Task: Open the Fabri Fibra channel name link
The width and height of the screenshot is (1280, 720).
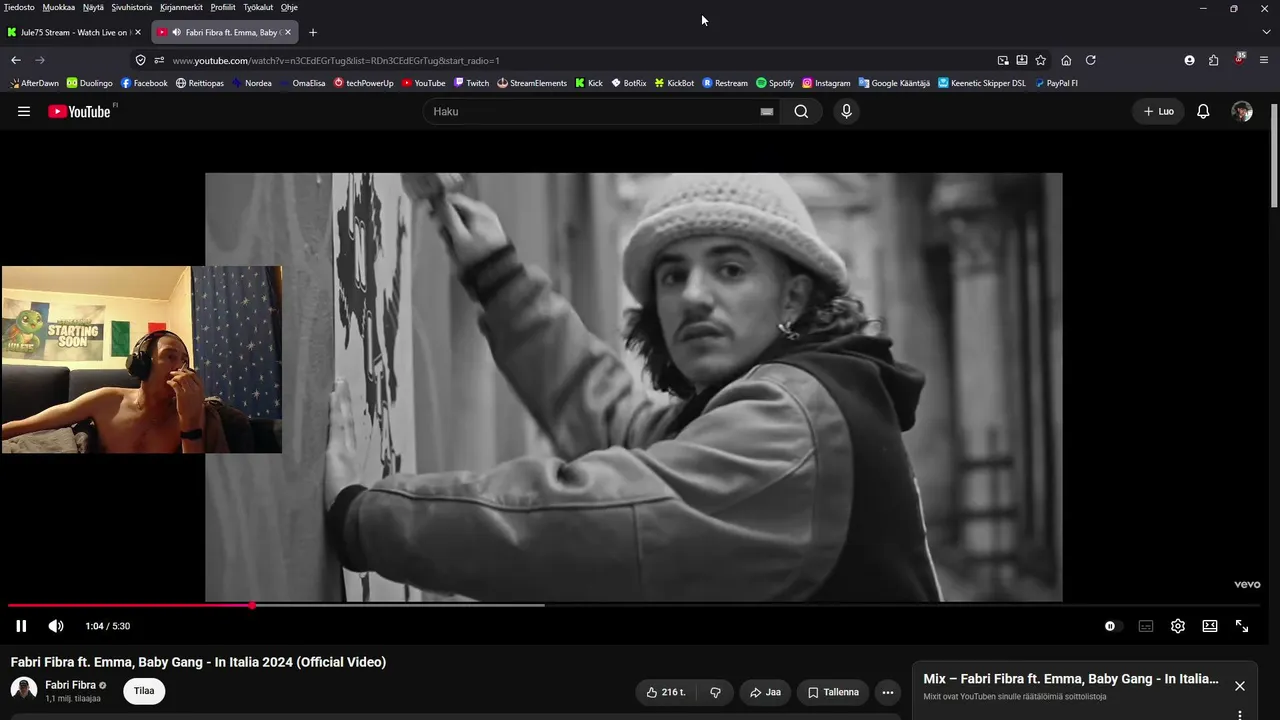Action: [70, 685]
